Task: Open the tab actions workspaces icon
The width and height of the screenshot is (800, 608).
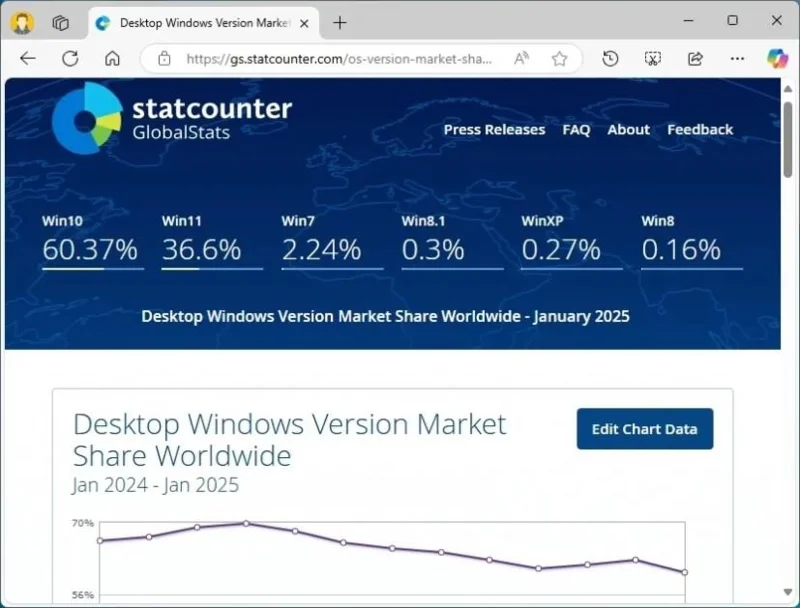Action: (x=61, y=23)
